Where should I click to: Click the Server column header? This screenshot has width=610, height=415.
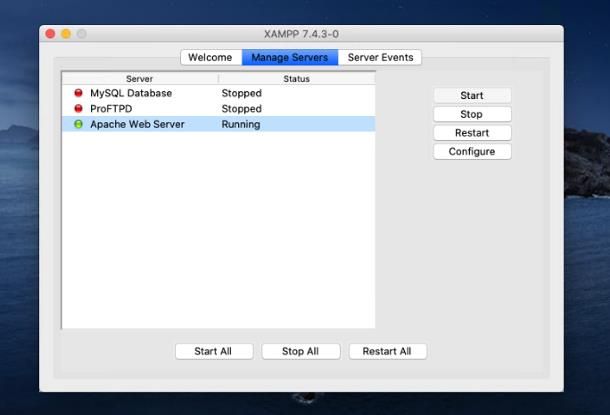(x=140, y=79)
